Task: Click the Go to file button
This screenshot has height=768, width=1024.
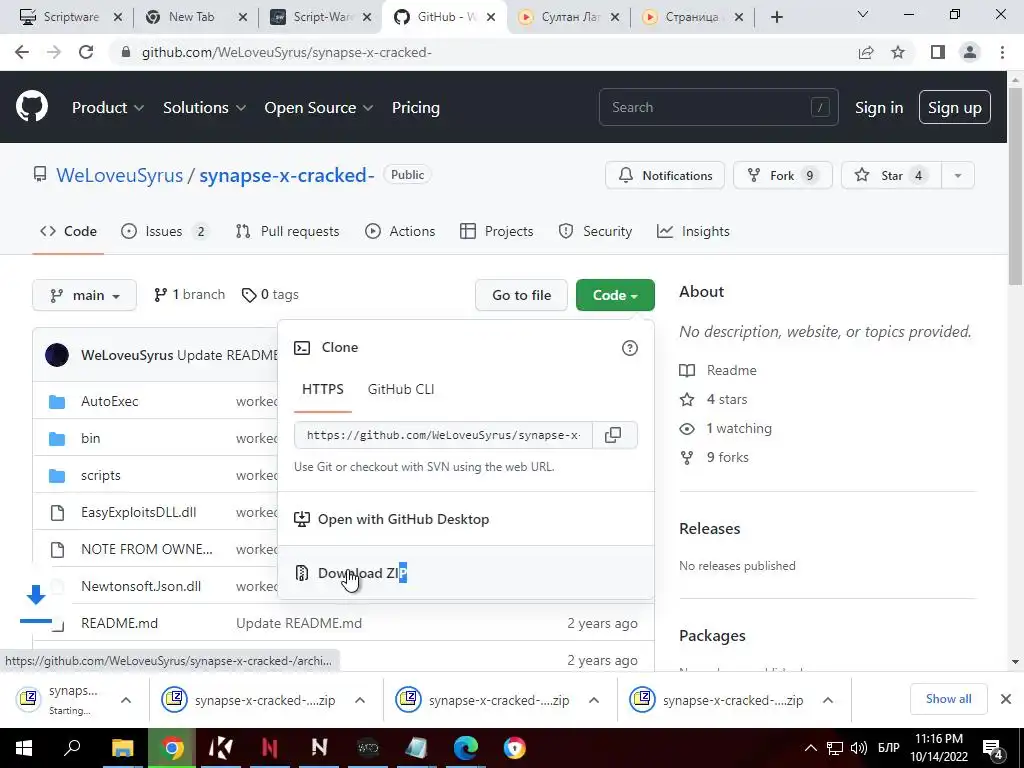Action: (521, 295)
